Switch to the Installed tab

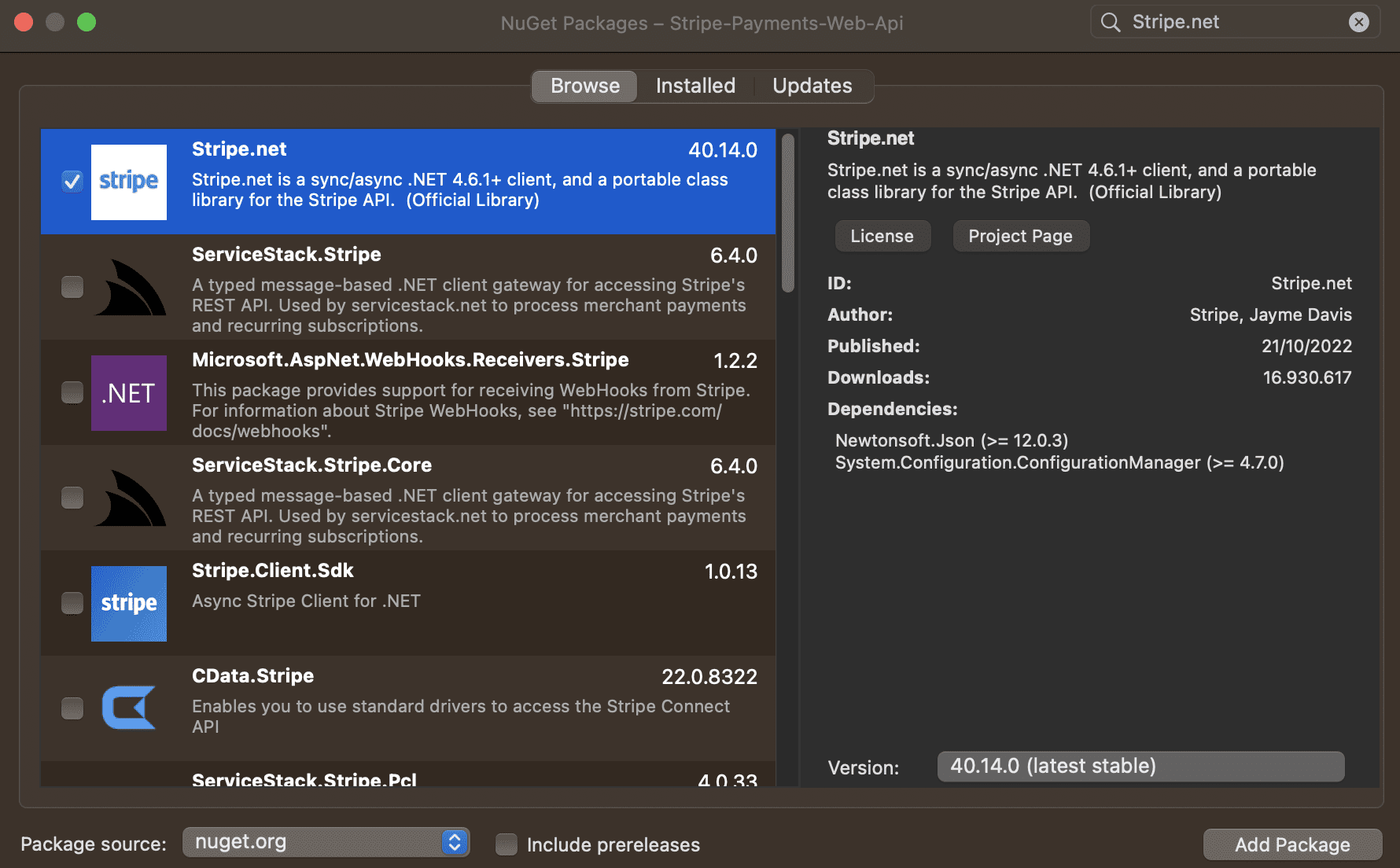point(695,86)
